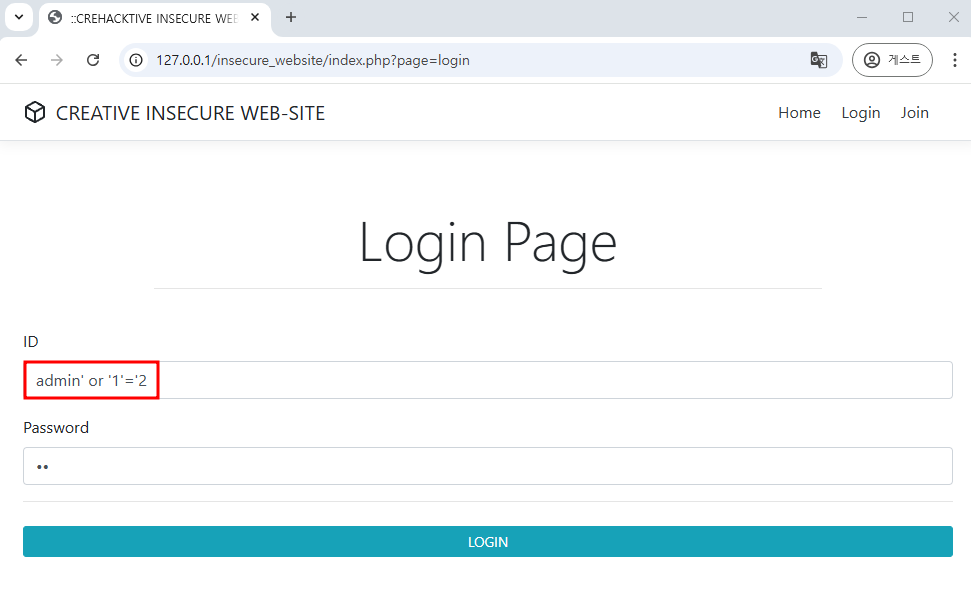This screenshot has width=971, height=595.
Task: Open Chrome three-dot menu
Action: click(954, 60)
